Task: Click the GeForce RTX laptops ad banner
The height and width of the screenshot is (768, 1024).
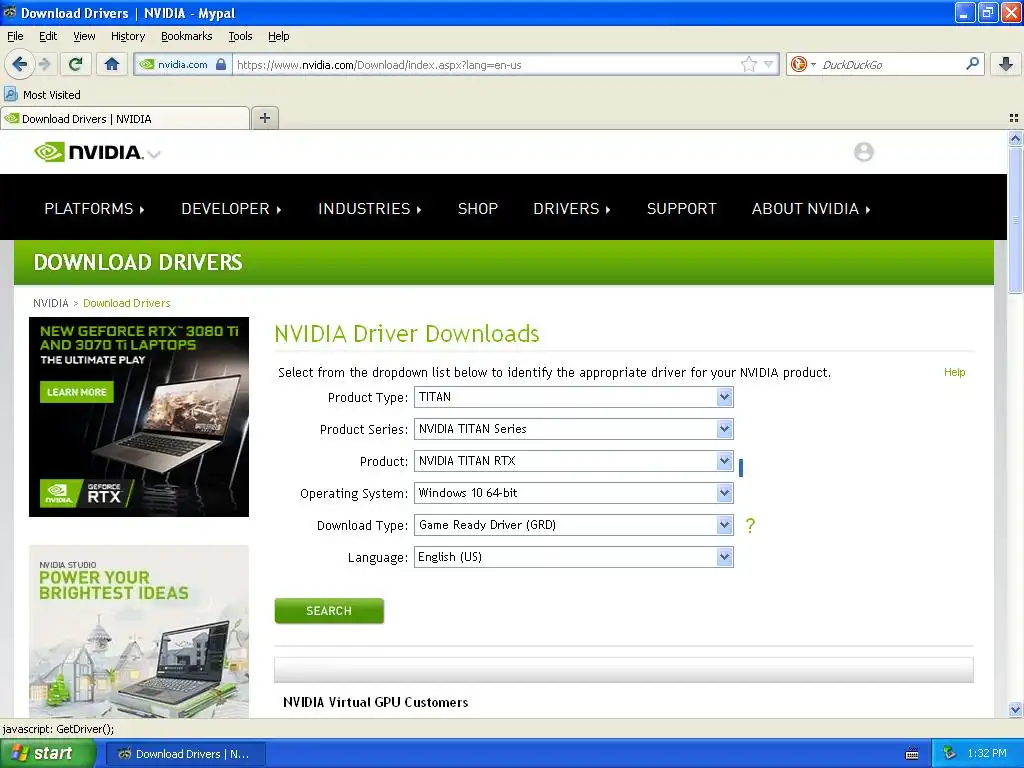Action: pos(138,417)
